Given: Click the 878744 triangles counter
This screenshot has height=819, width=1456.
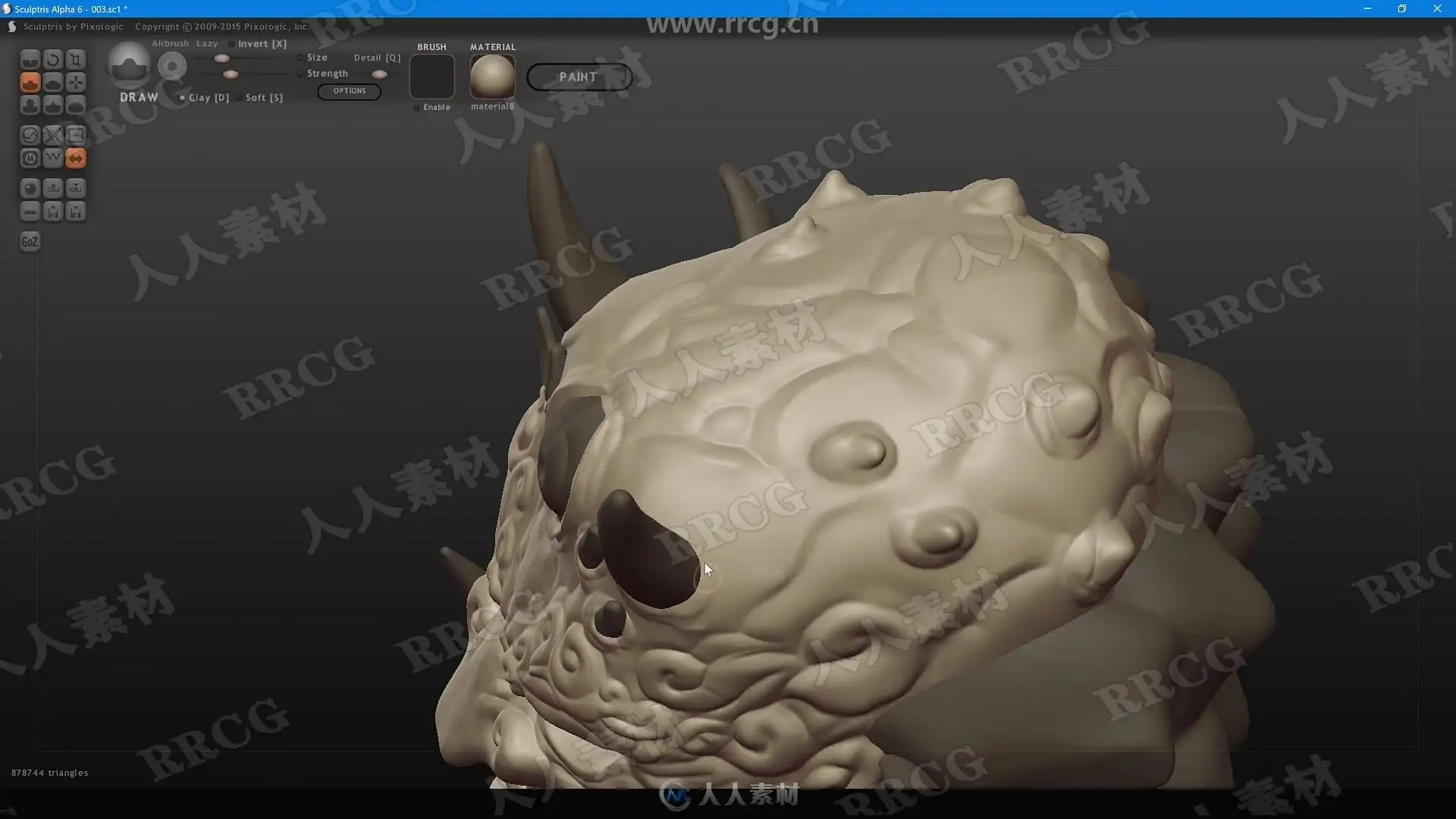Looking at the screenshot, I should 50,773.
